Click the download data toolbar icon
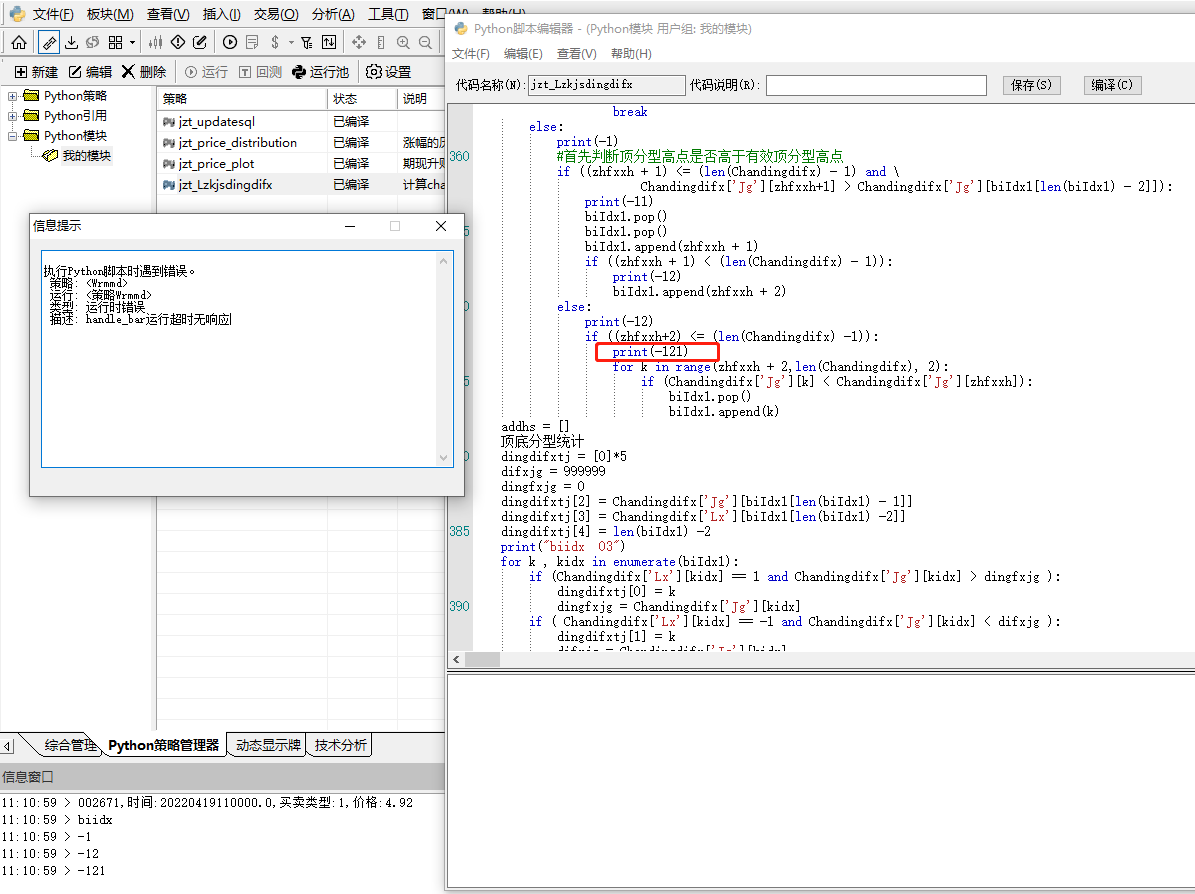Viewport: 1195px width, 894px height. (72, 42)
